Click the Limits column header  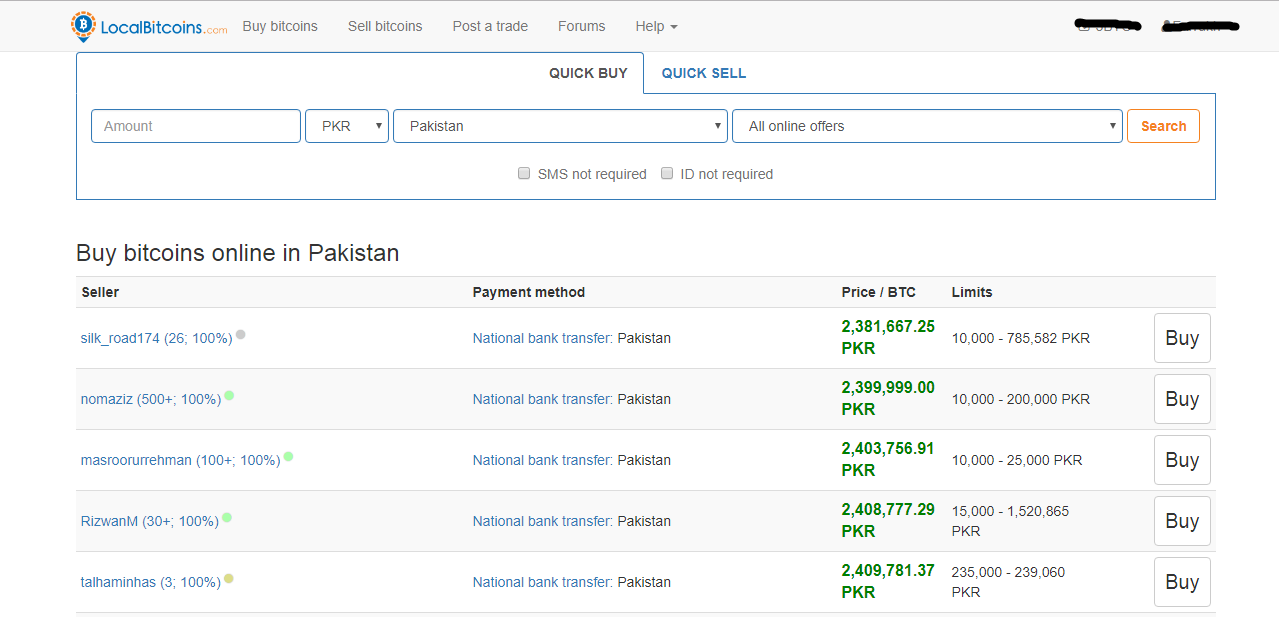(x=972, y=292)
